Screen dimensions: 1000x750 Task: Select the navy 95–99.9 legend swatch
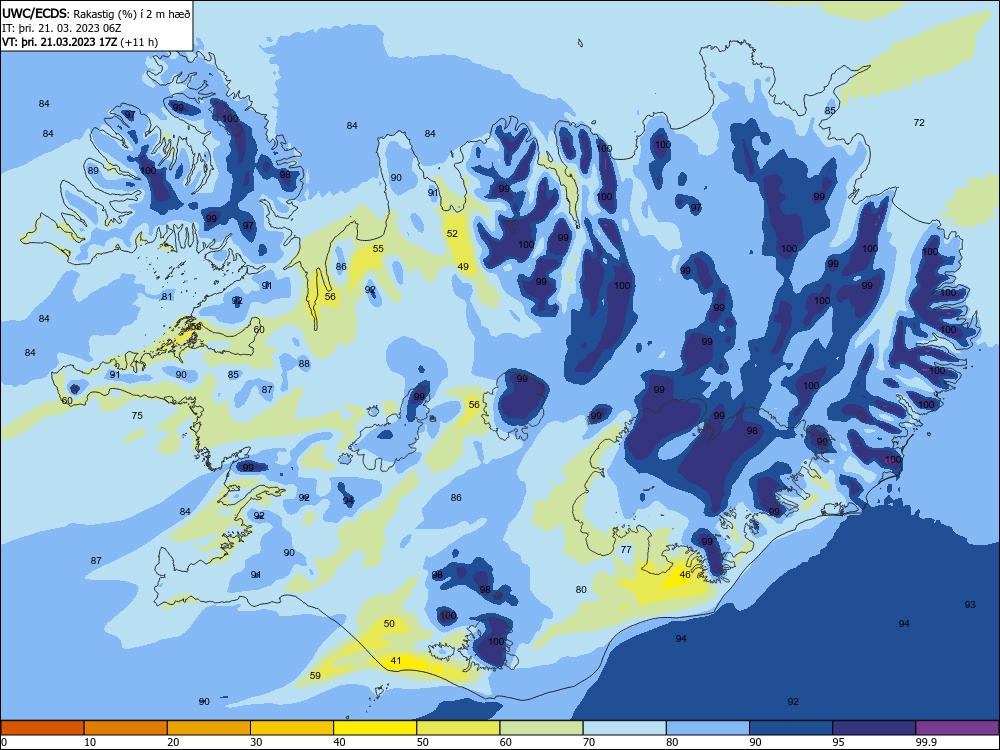[874, 728]
